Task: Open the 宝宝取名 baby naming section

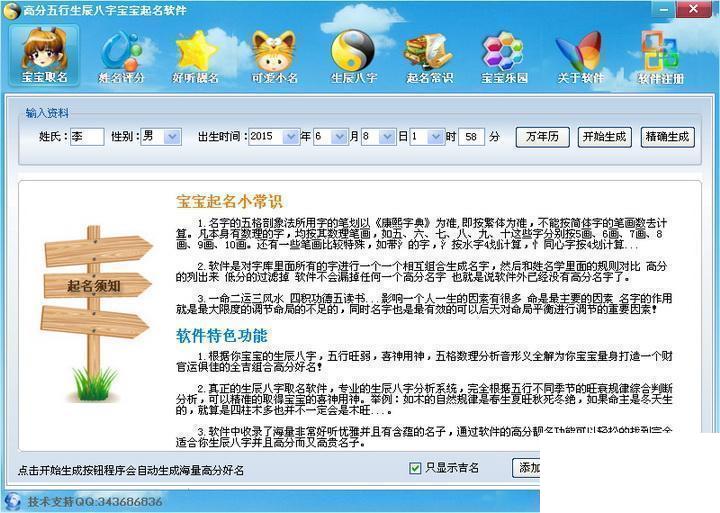Action: pos(45,56)
